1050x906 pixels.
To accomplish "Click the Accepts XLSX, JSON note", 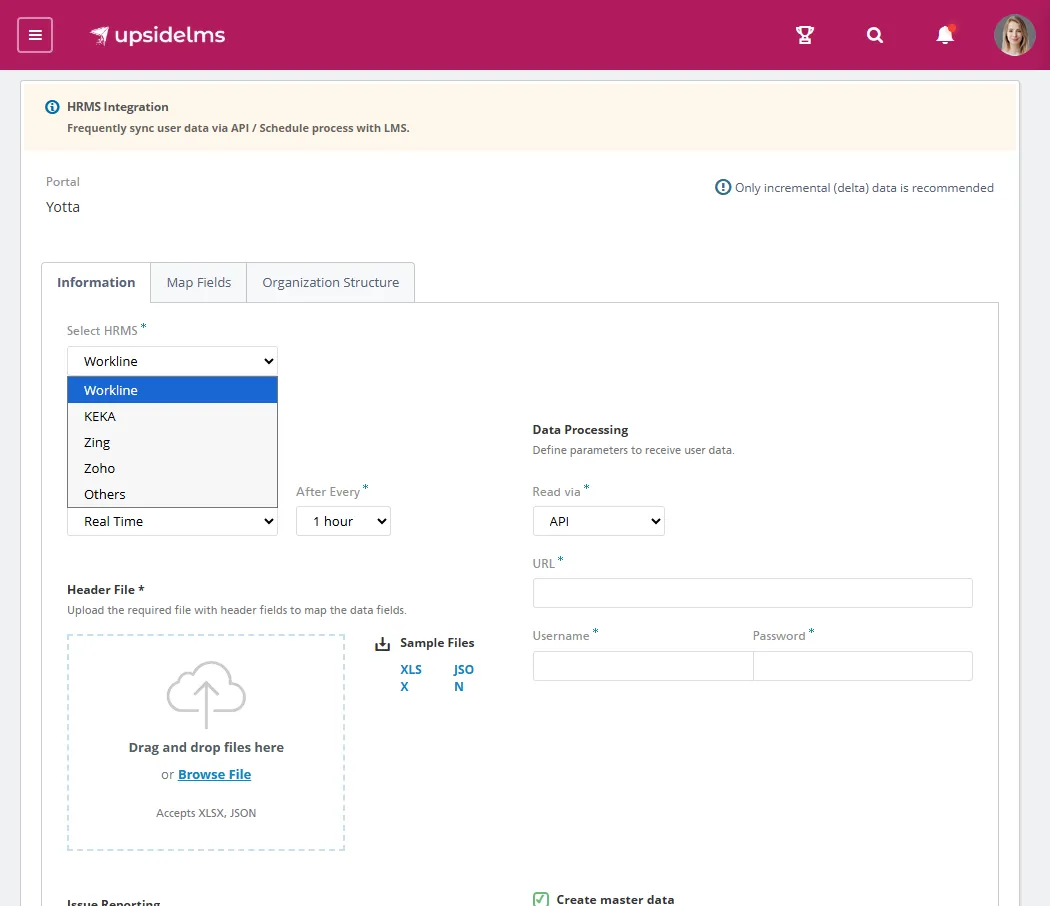I will point(206,813).
